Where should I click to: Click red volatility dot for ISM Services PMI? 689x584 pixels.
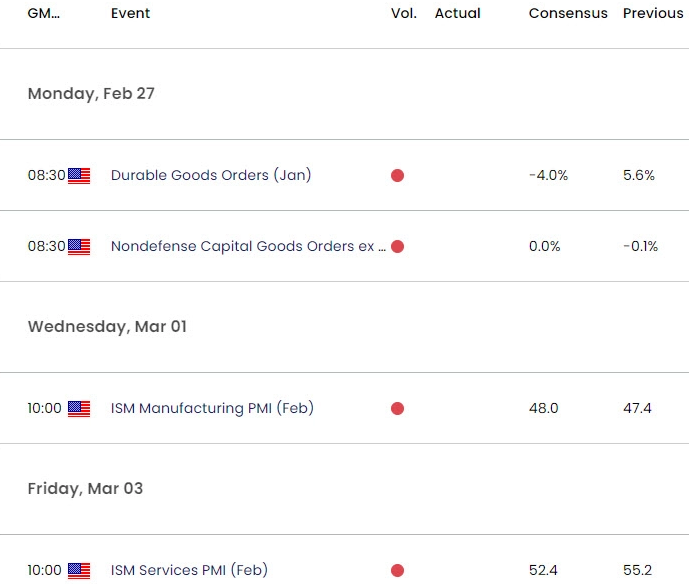[397, 570]
